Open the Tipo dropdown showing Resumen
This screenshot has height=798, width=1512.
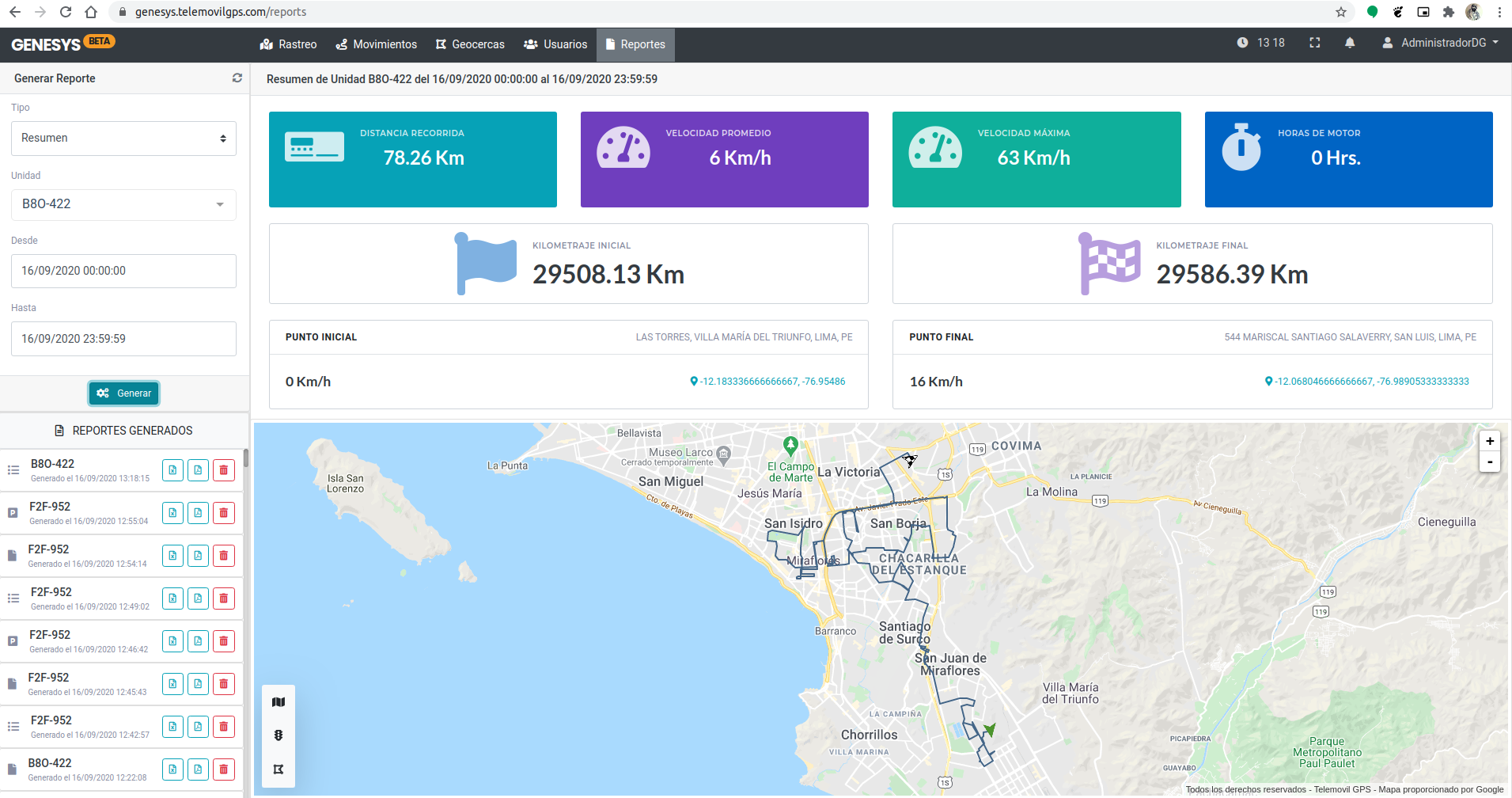pyautogui.click(x=123, y=139)
